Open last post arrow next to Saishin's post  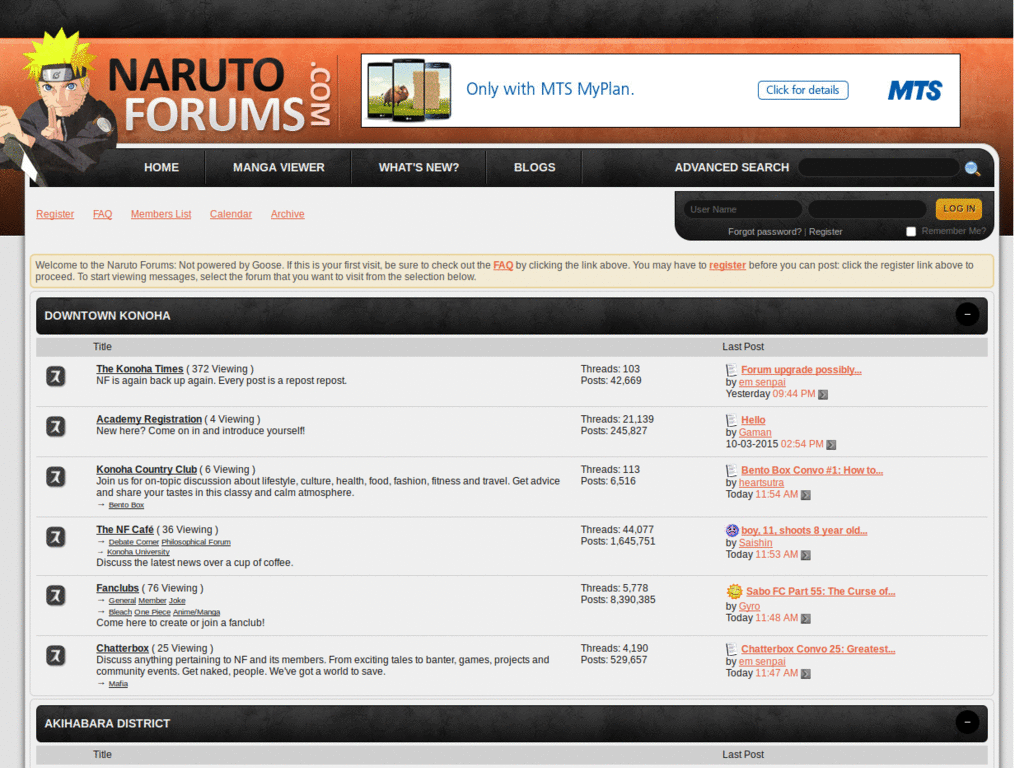[x=806, y=554]
